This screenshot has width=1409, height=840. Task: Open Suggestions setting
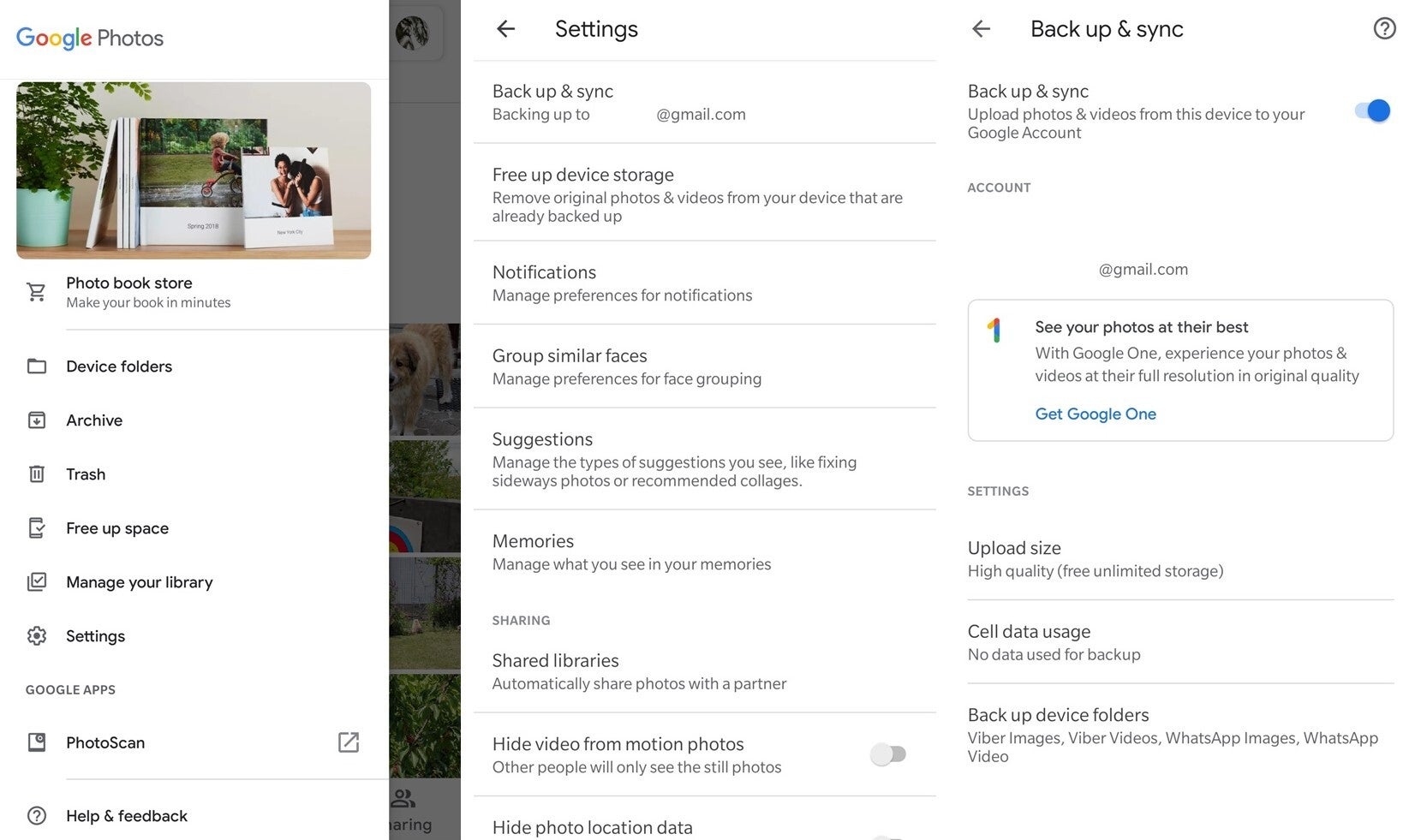[x=704, y=459]
